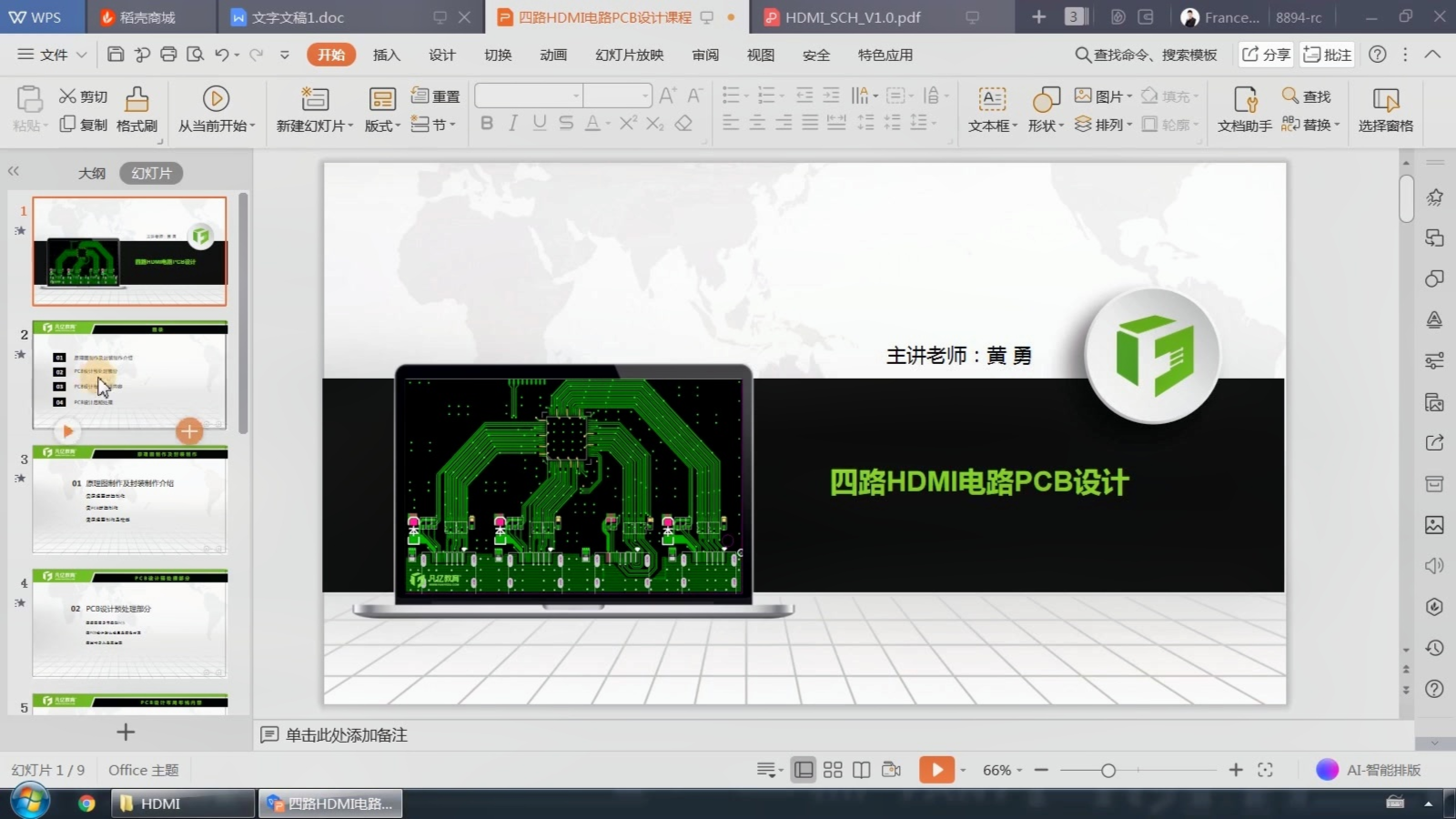
Task: Click the Comment (批注) button
Action: click(x=1328, y=55)
